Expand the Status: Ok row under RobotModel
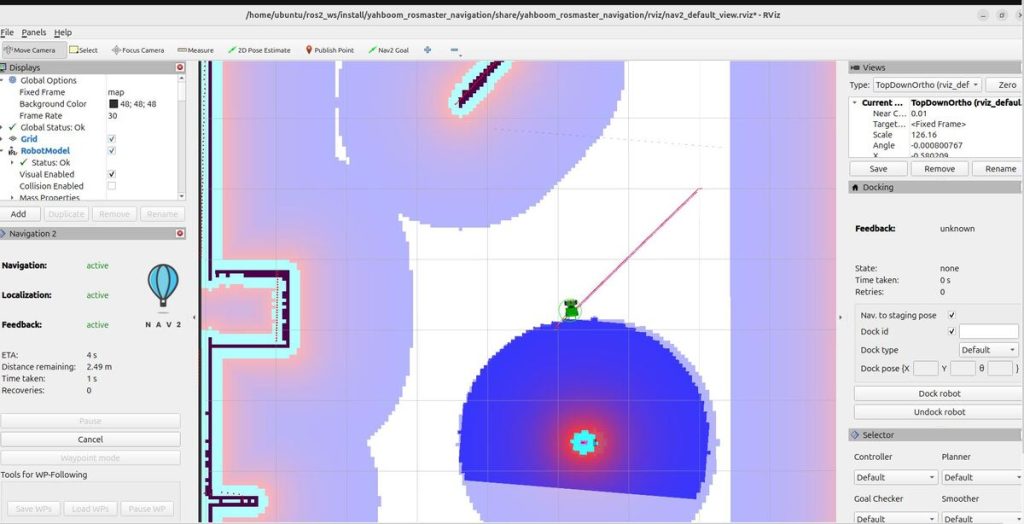Screen dimensions: 1024x524 [x=12, y=163]
